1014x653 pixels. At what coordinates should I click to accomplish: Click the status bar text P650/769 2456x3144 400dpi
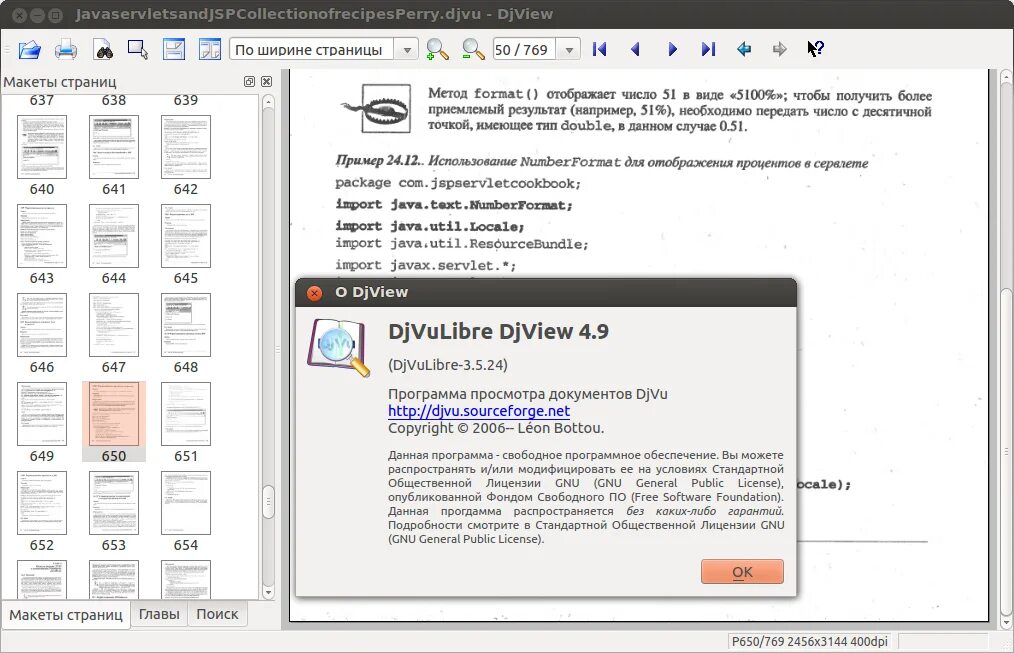click(x=810, y=641)
